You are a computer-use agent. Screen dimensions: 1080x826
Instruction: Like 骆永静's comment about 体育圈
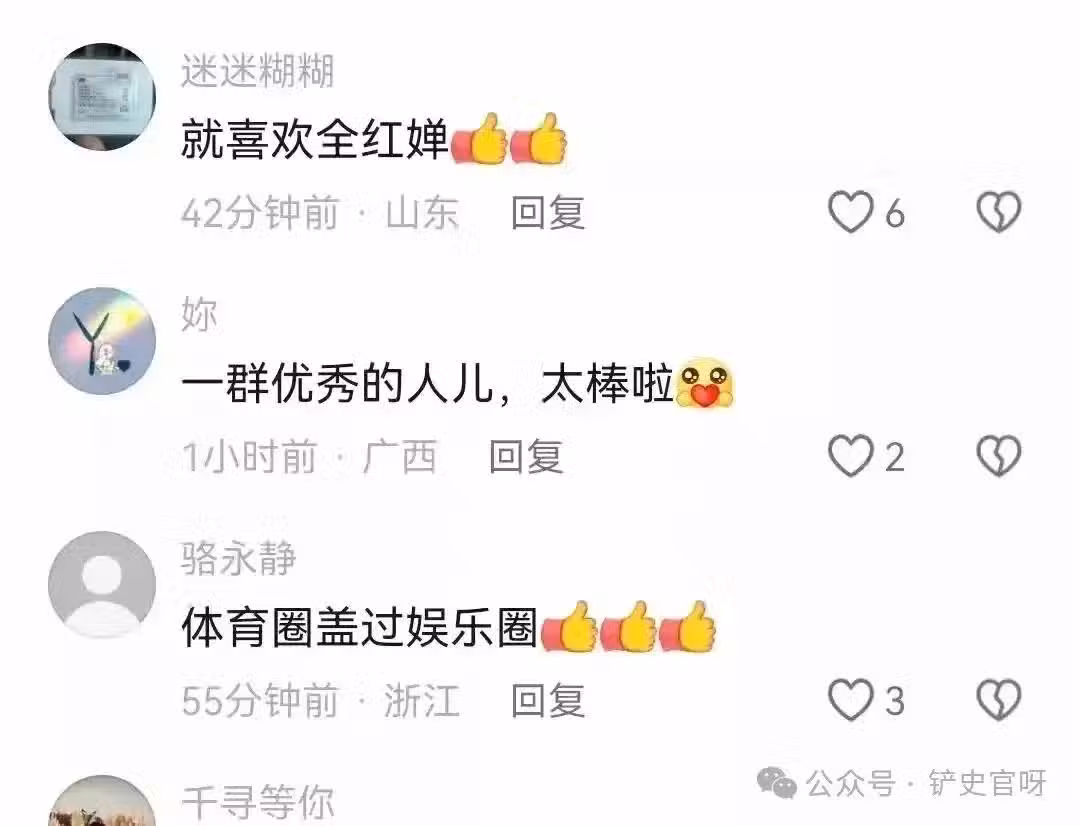point(851,700)
